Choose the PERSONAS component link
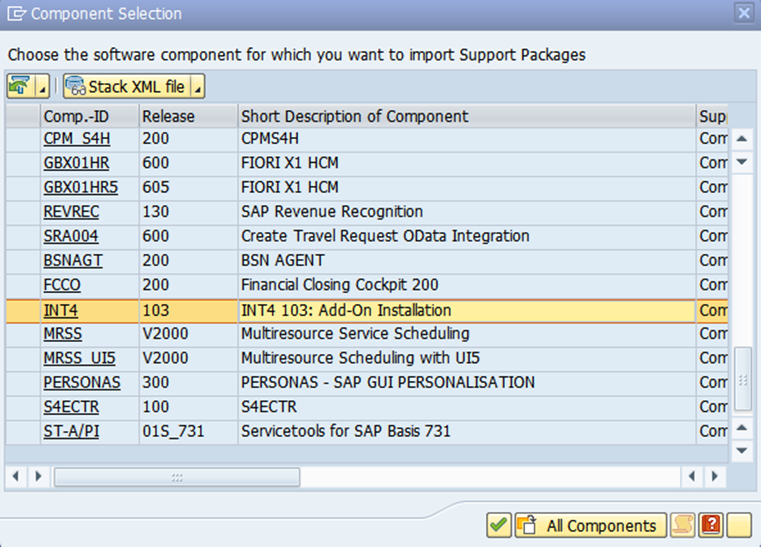The width and height of the screenshot is (761, 547). click(x=82, y=382)
